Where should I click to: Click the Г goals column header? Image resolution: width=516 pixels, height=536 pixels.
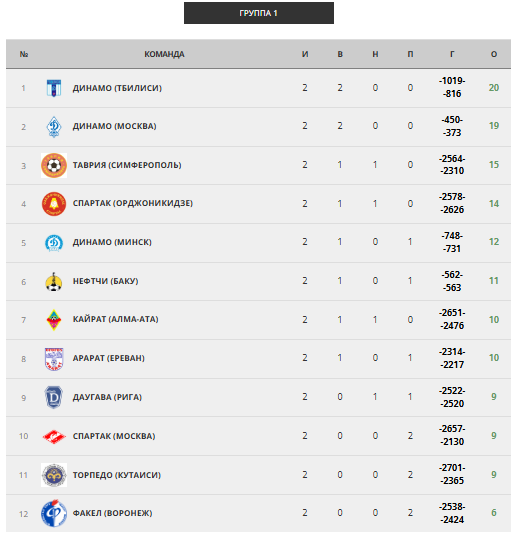click(x=452, y=54)
